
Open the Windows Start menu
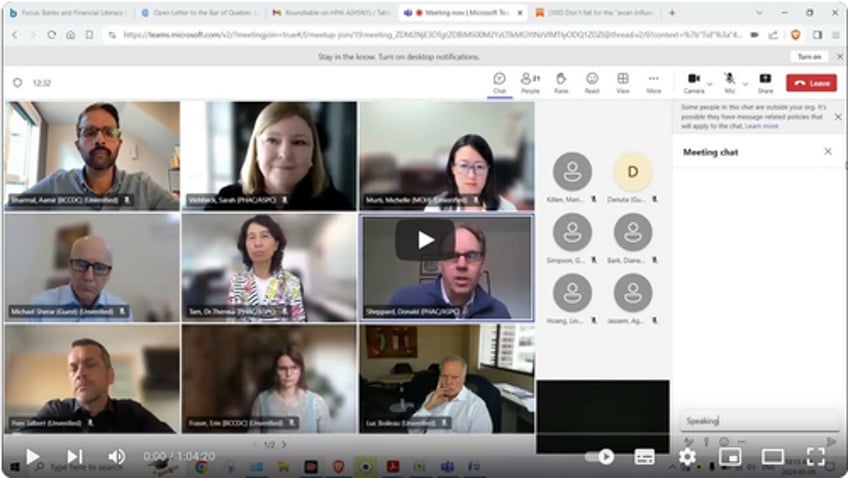tap(14, 467)
